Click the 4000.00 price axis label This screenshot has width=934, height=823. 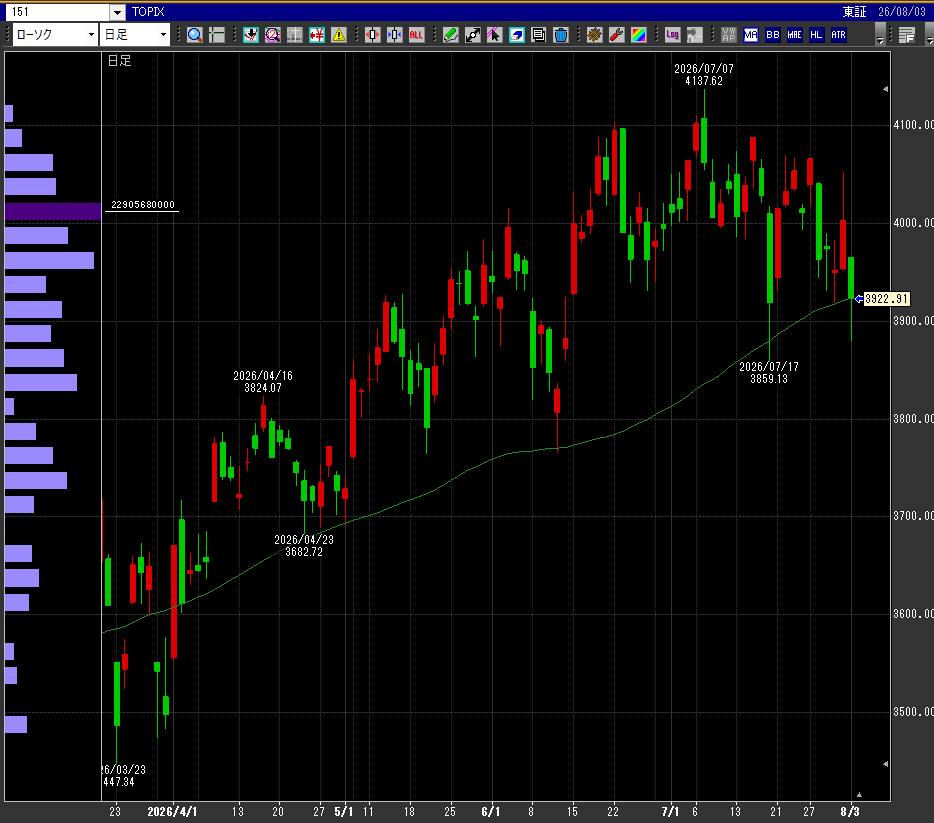(x=913, y=223)
